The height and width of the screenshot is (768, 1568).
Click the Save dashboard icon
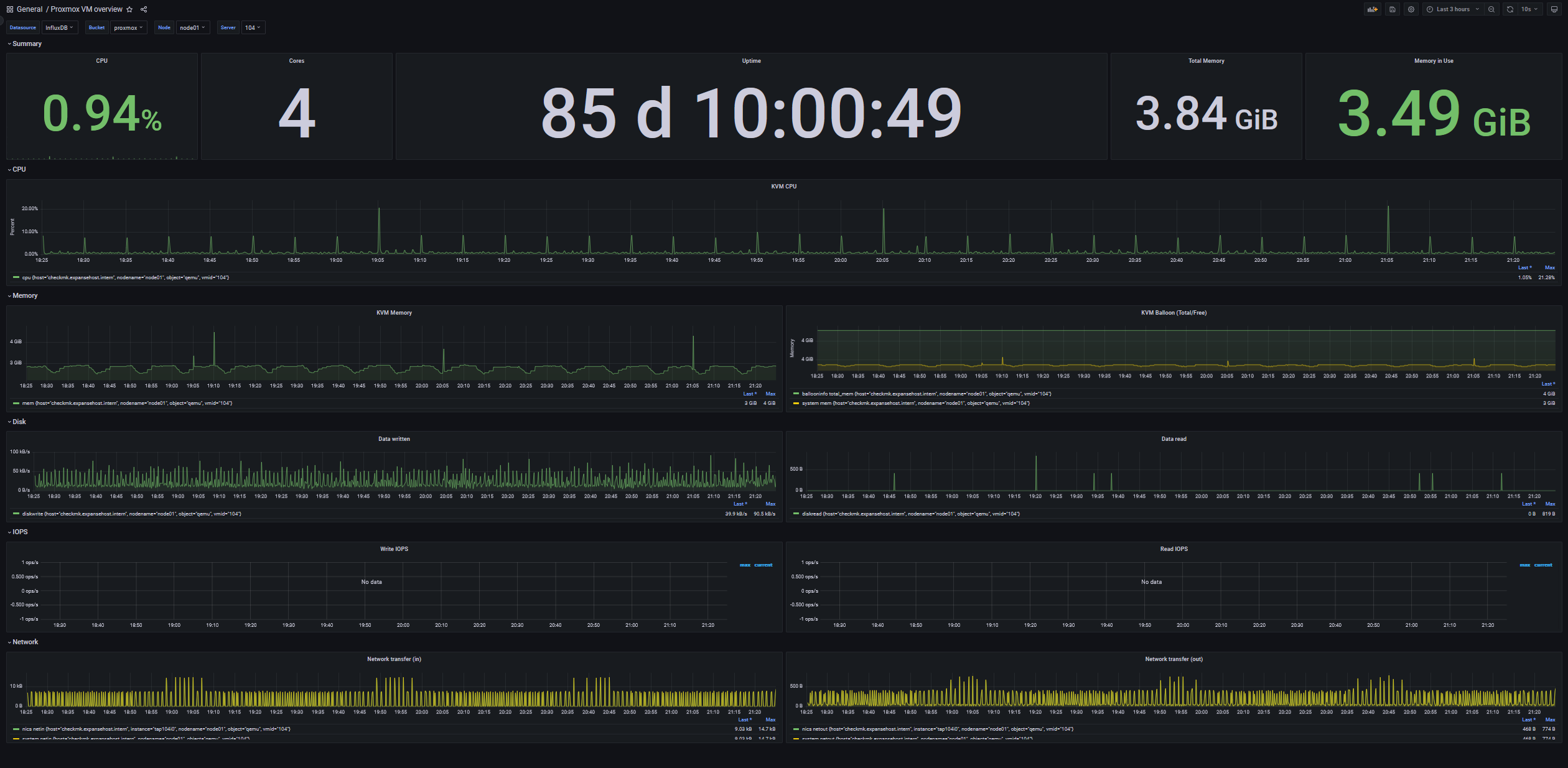[x=1393, y=9]
